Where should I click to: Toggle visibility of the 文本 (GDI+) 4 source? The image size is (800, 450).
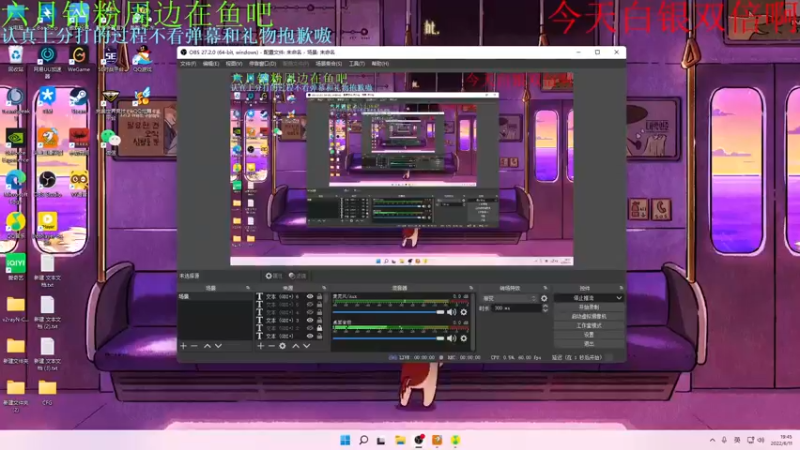[310, 312]
